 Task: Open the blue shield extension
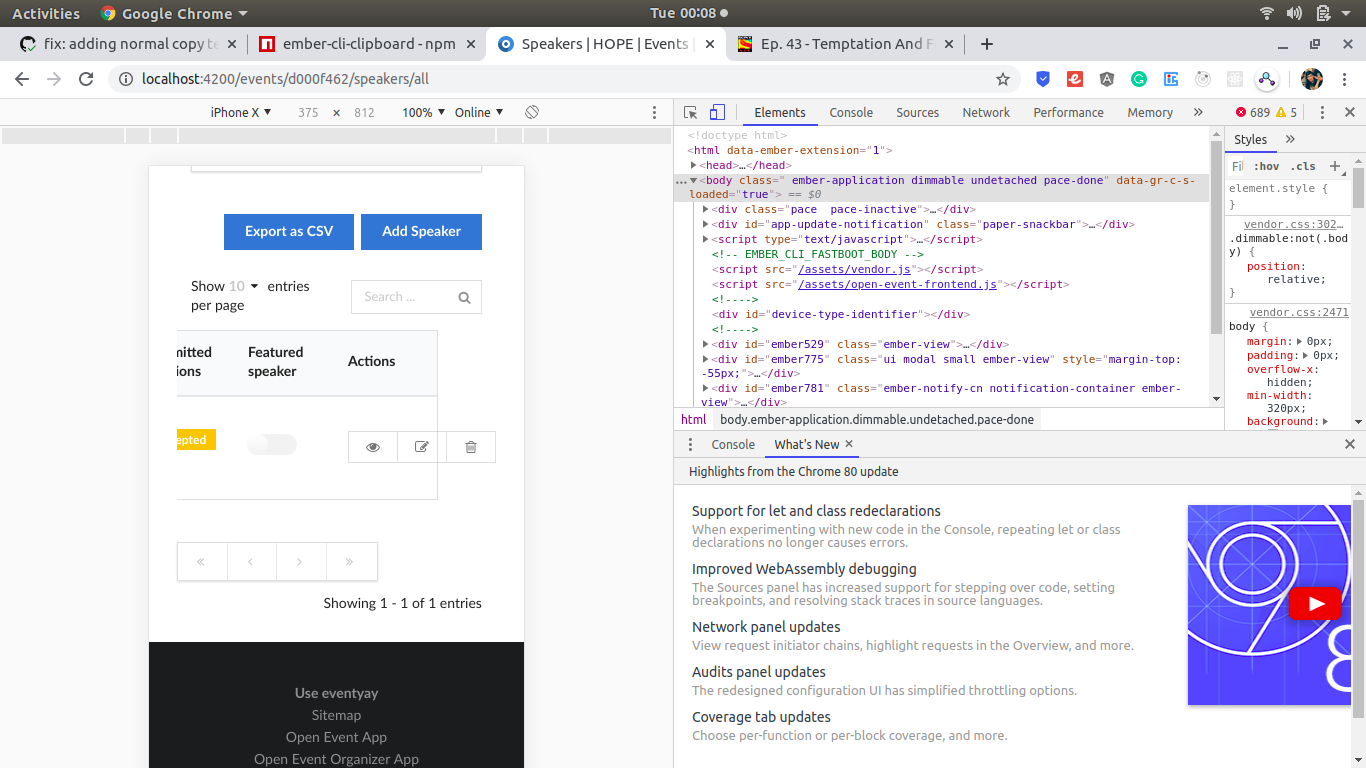click(1042, 79)
